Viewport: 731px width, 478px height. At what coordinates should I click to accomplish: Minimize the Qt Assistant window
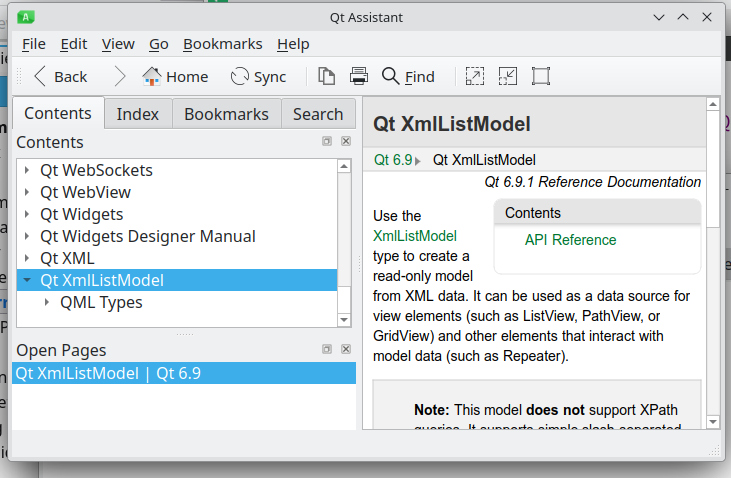659,17
